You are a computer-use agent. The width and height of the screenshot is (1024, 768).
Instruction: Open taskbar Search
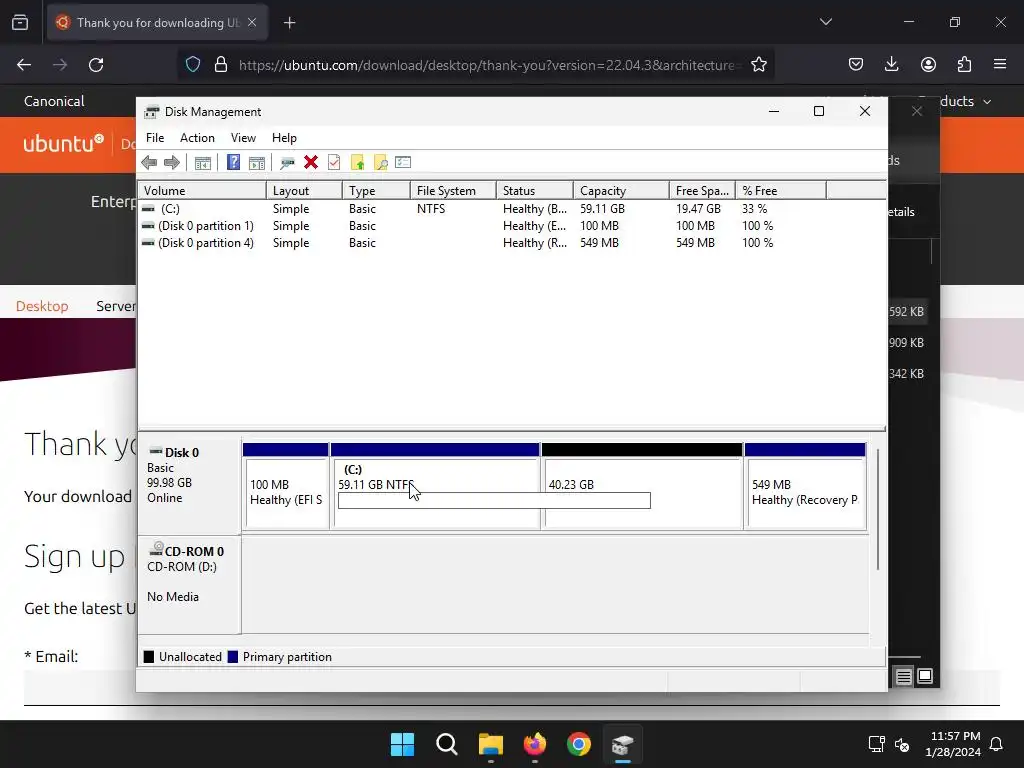[447, 744]
